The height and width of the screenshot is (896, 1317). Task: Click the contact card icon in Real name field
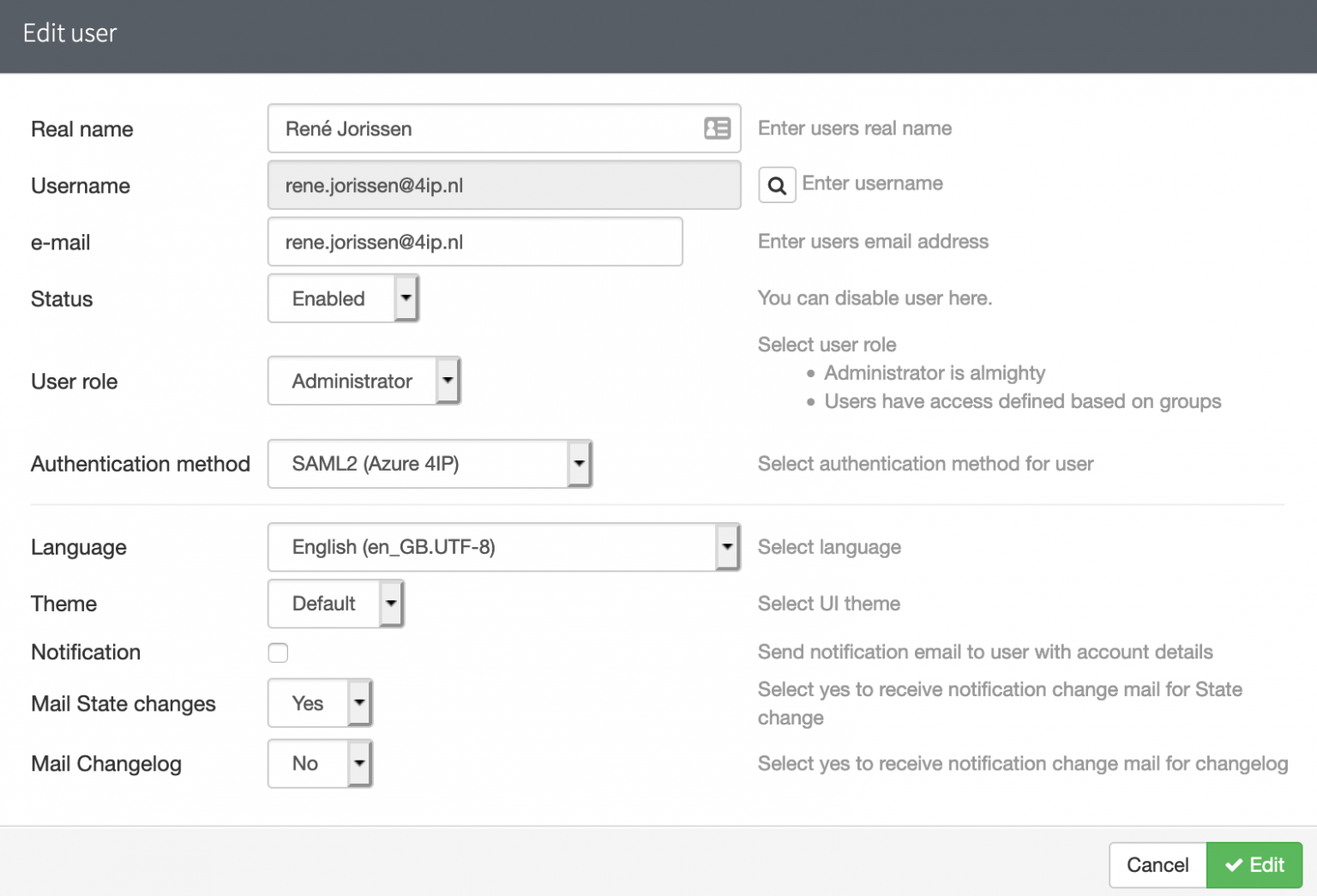(x=717, y=129)
